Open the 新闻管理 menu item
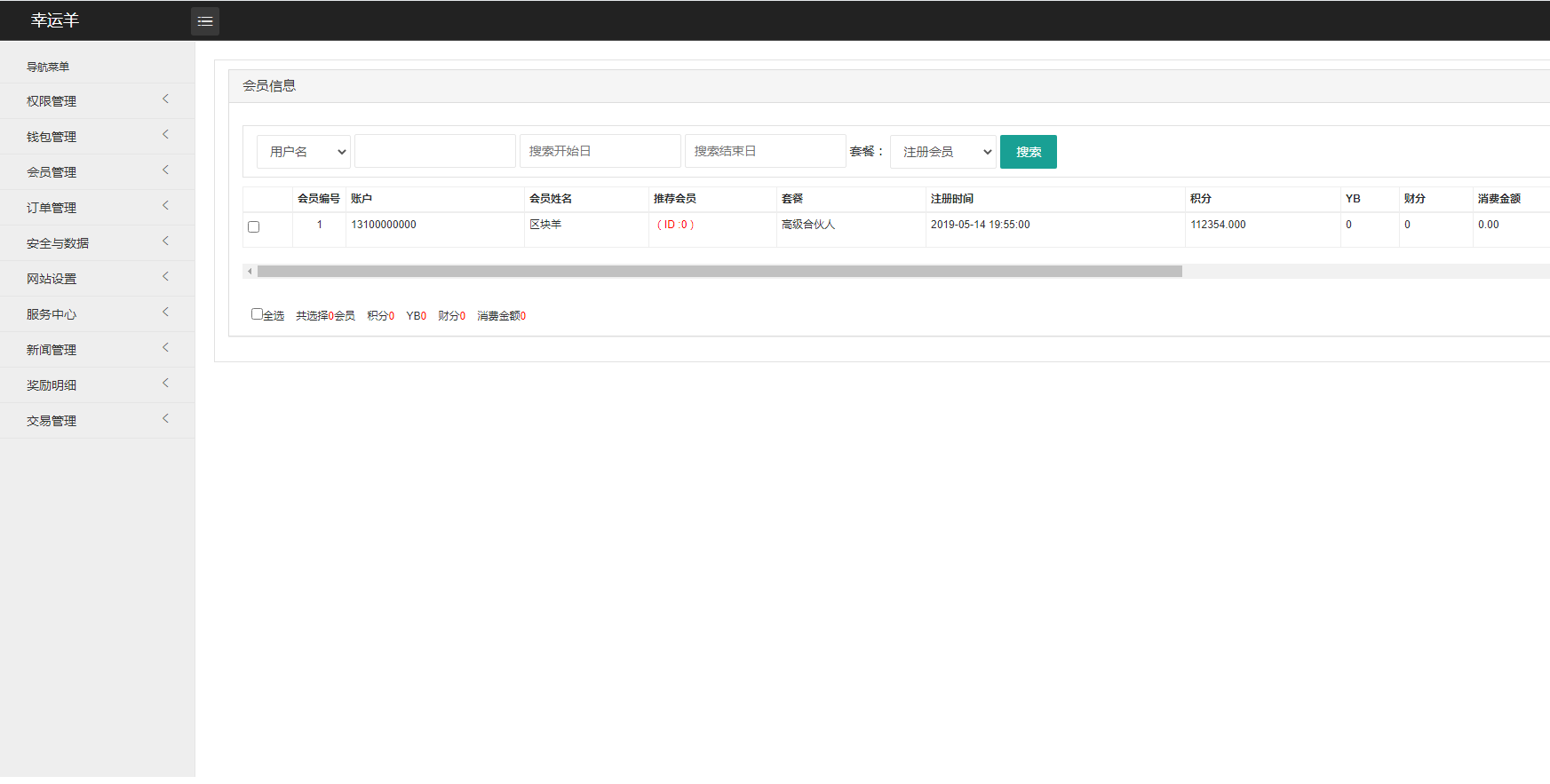The width and height of the screenshot is (1550, 784). tap(52, 350)
